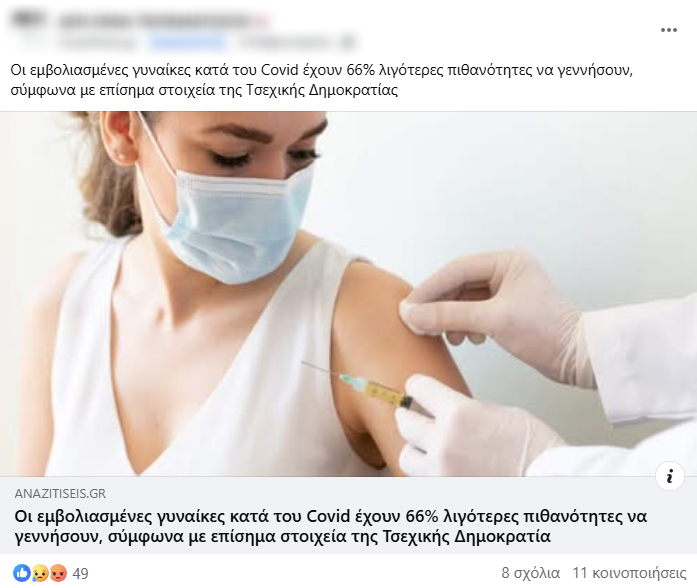
Task: Click the vaccination photo thumbnail
Action: [348, 294]
